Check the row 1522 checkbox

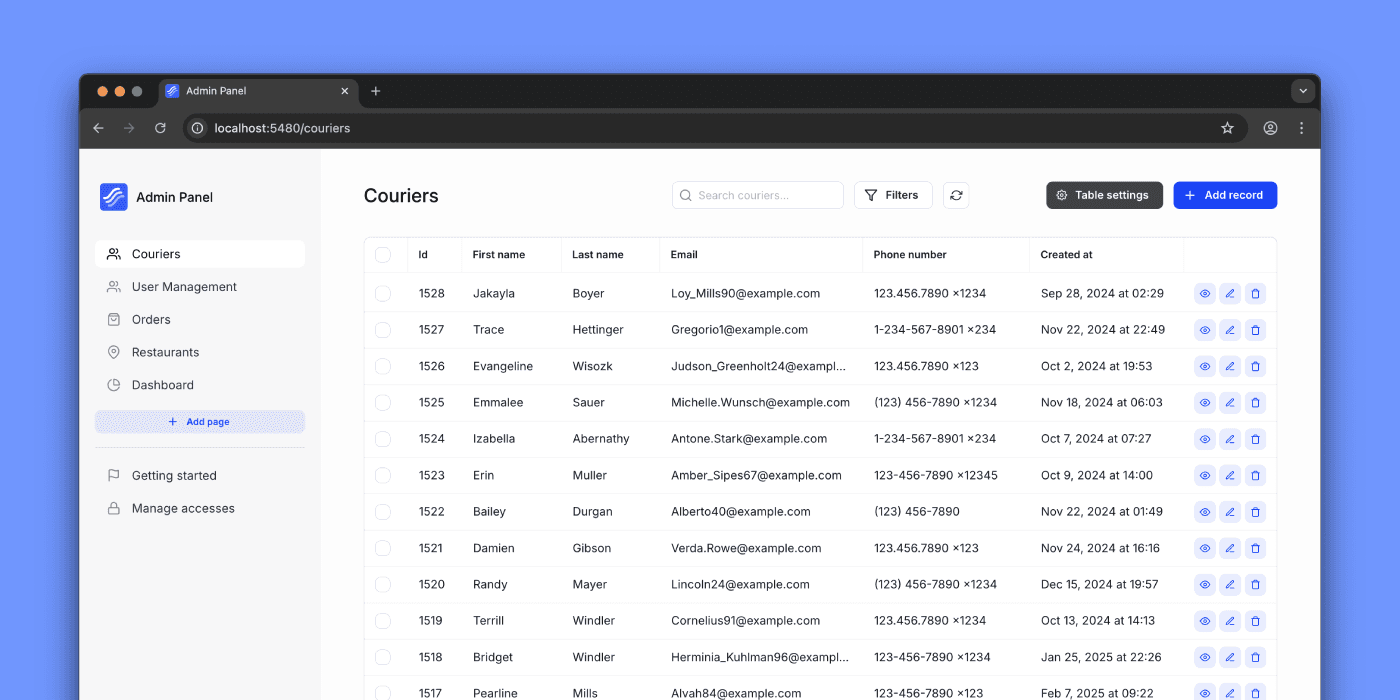383,512
